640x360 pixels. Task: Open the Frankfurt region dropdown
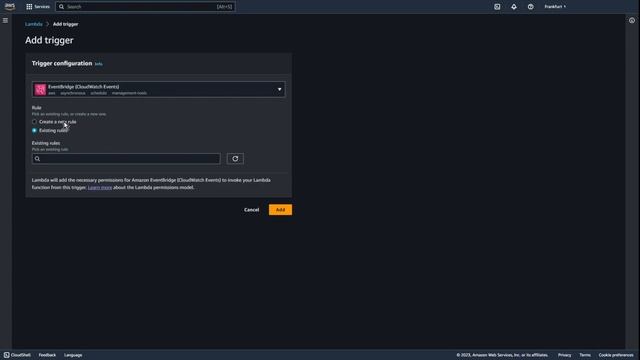(555, 7)
